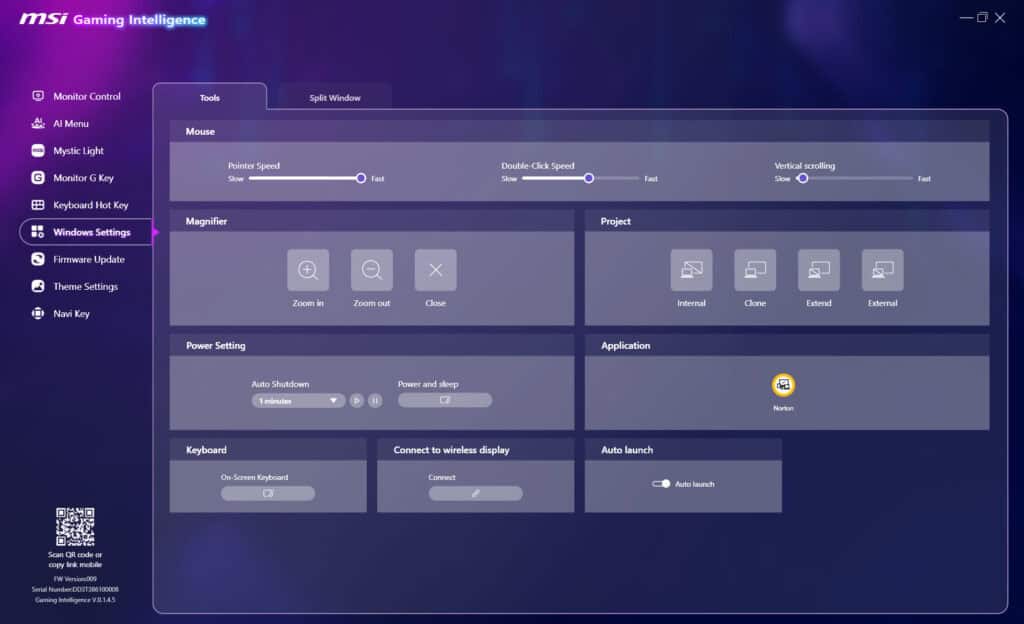Image resolution: width=1024 pixels, height=624 pixels.
Task: Toggle the Auto launch switch
Action: [x=661, y=484]
